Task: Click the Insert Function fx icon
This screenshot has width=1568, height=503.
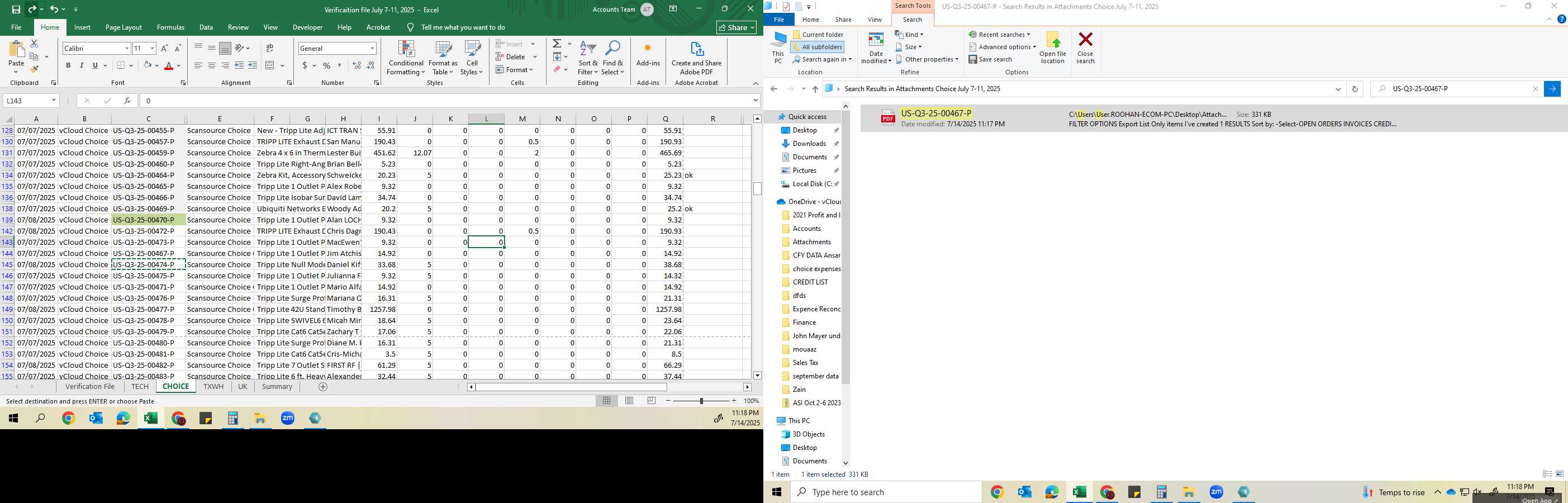Action: pos(127,101)
